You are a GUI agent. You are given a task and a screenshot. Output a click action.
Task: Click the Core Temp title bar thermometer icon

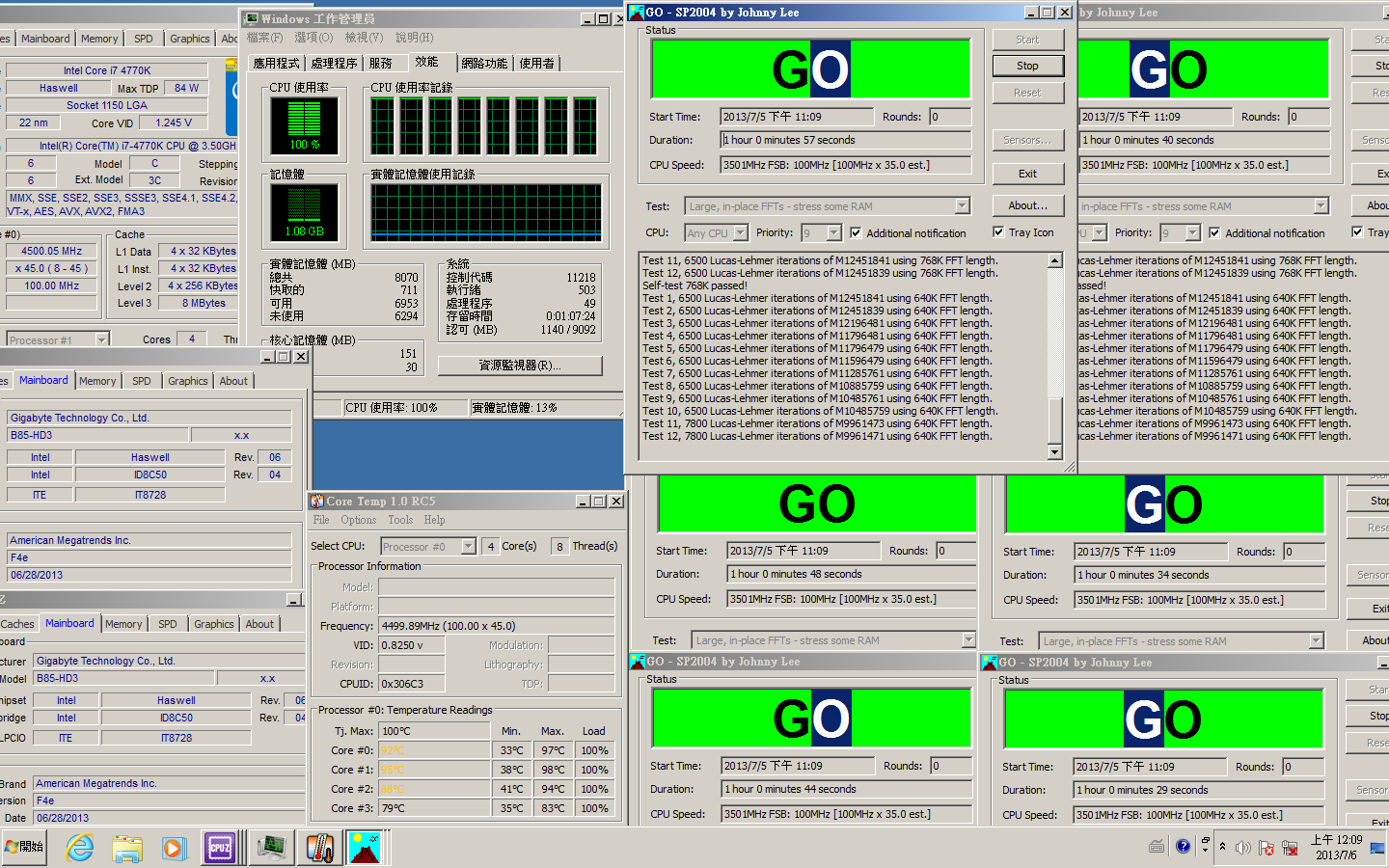(x=316, y=502)
